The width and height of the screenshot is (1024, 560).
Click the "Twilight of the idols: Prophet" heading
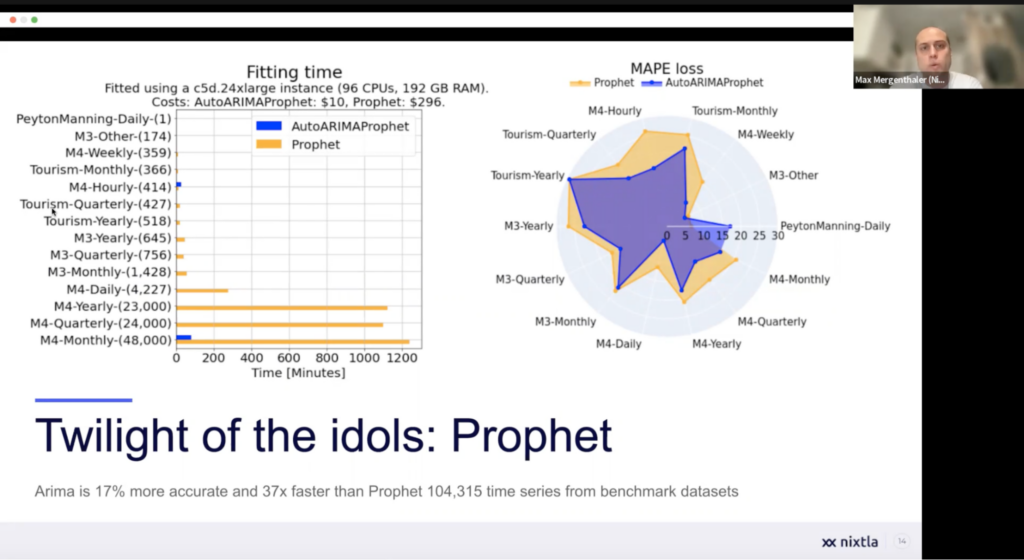(x=324, y=436)
